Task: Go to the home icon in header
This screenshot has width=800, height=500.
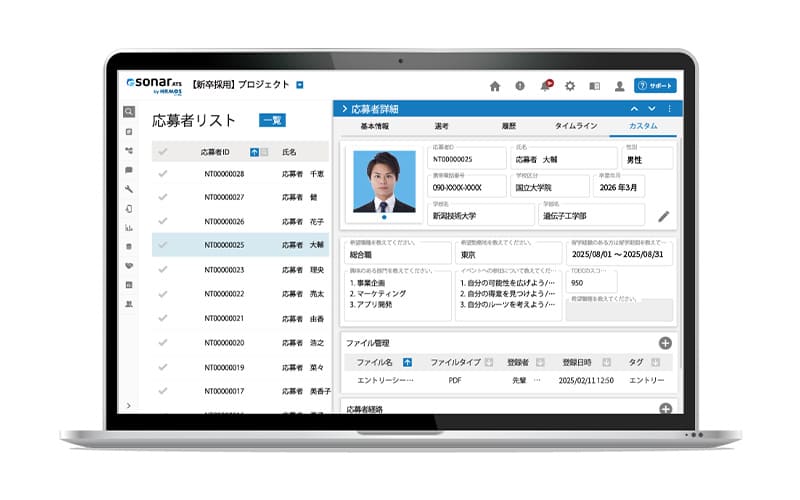Action: (495, 86)
